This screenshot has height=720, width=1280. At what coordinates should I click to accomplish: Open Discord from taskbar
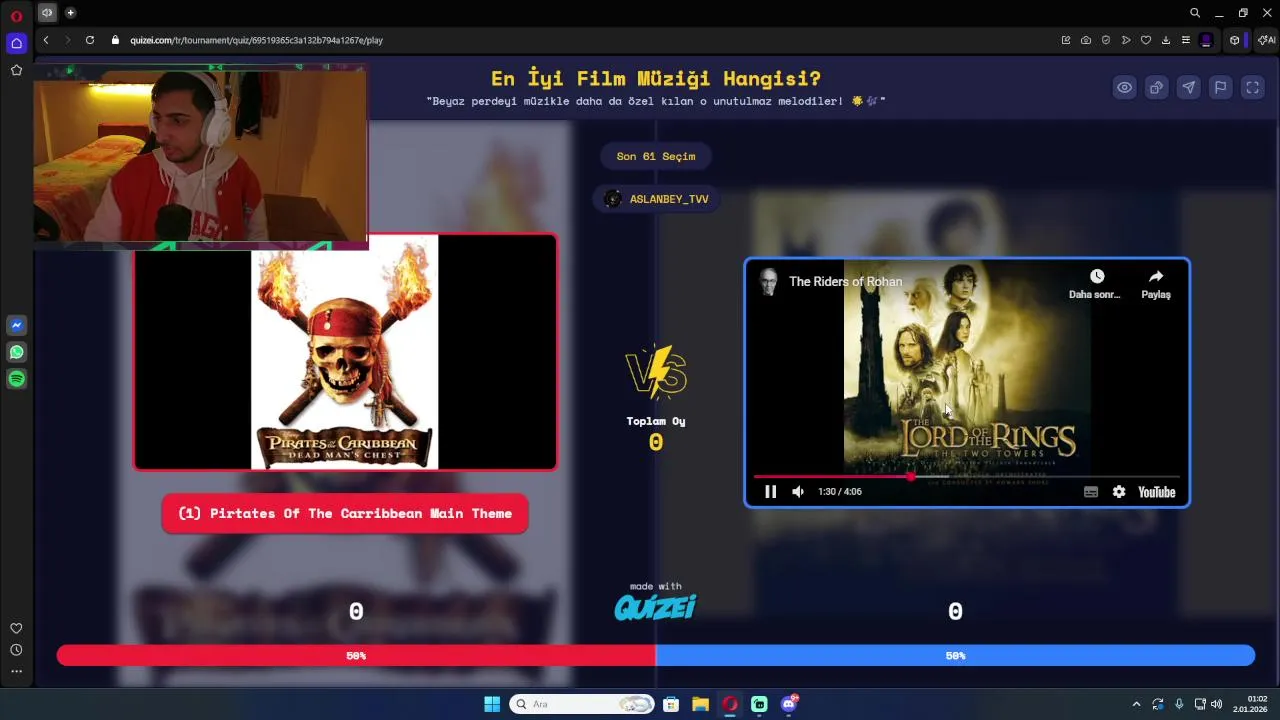coord(789,704)
